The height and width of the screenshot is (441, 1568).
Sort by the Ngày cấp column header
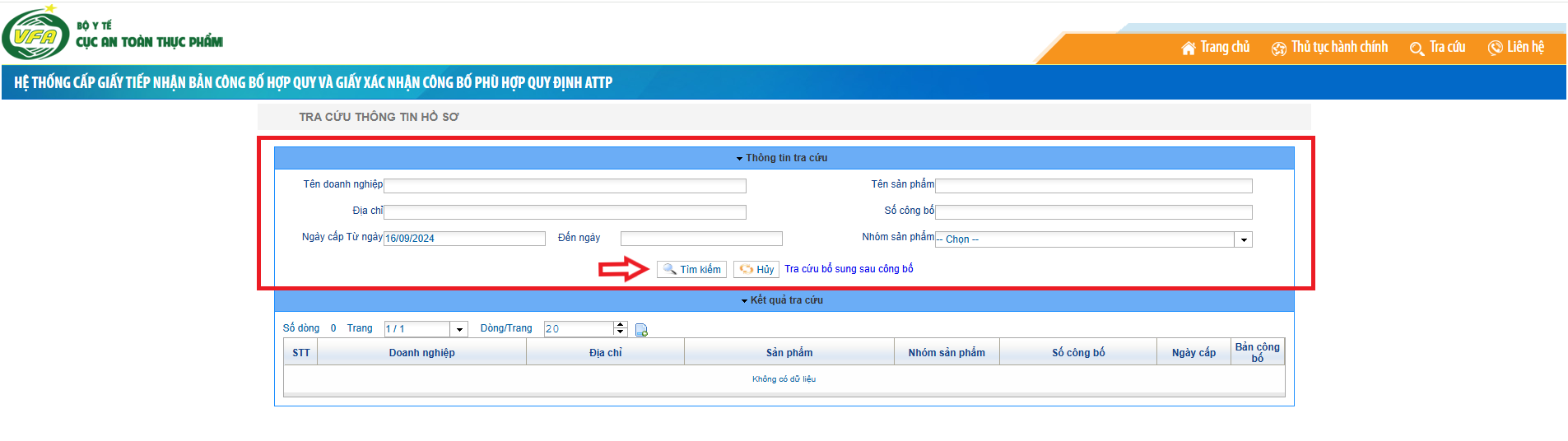pos(1193,352)
